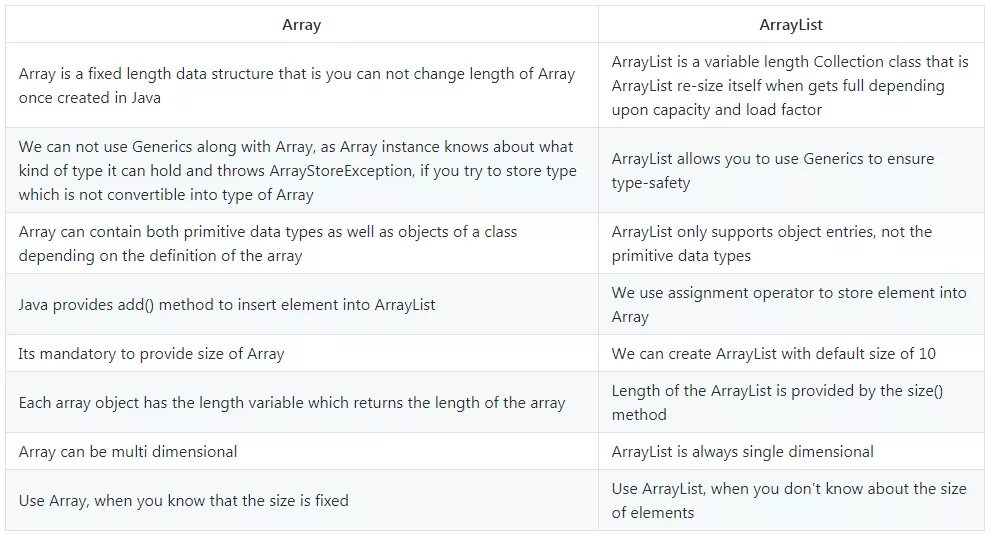
Task: Click the always single dimensional cell
Action: [791, 451]
